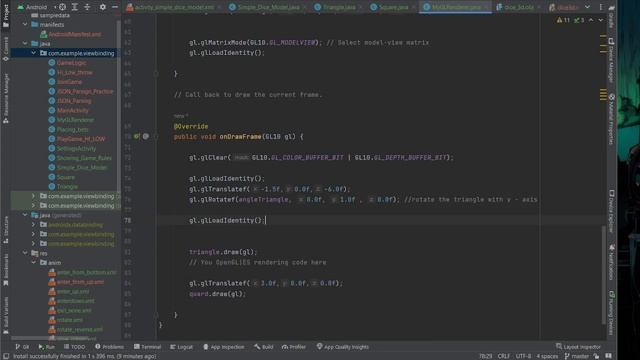640x360 pixels.
Task: Open Logcat tool window
Action: tap(181, 347)
